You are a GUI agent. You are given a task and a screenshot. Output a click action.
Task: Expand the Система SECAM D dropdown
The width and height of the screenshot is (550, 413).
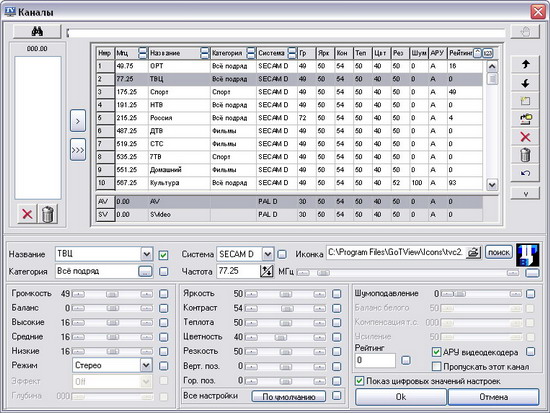click(x=267, y=254)
